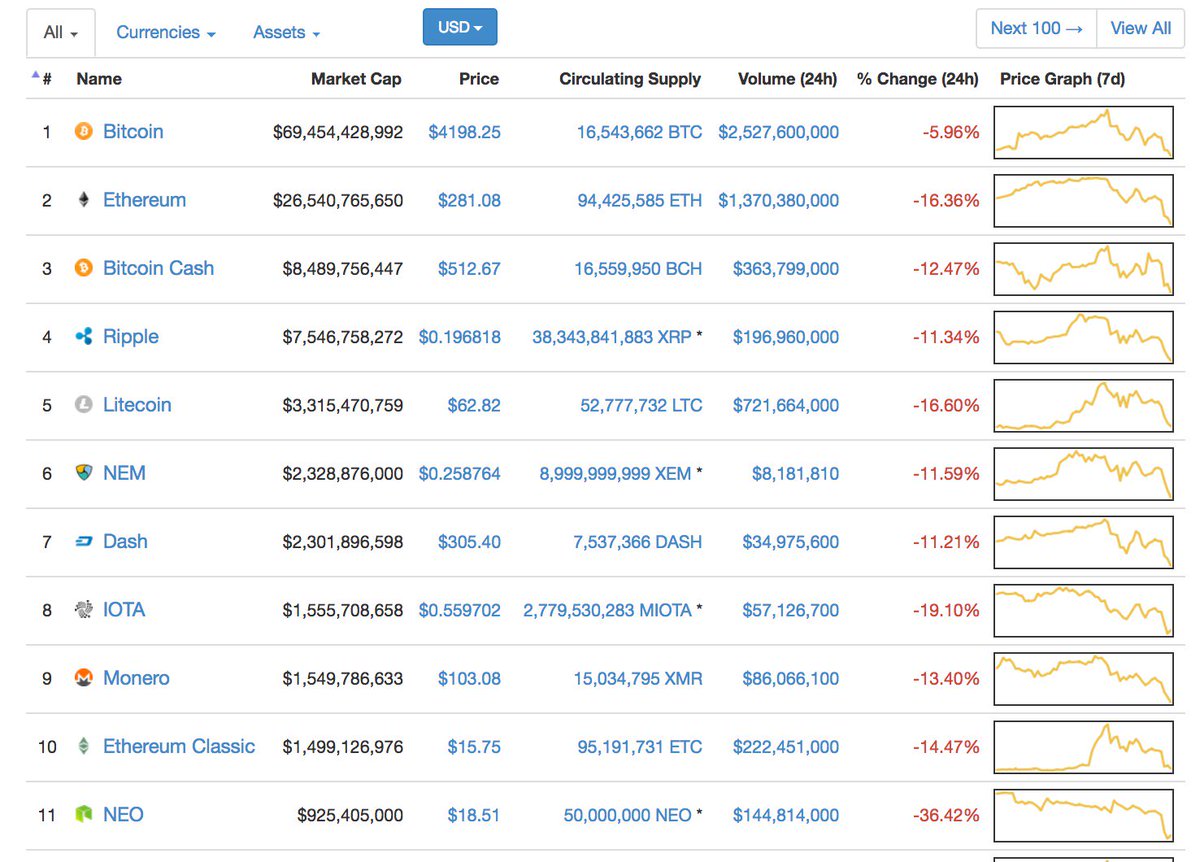Go to Next 100 results

[1036, 28]
